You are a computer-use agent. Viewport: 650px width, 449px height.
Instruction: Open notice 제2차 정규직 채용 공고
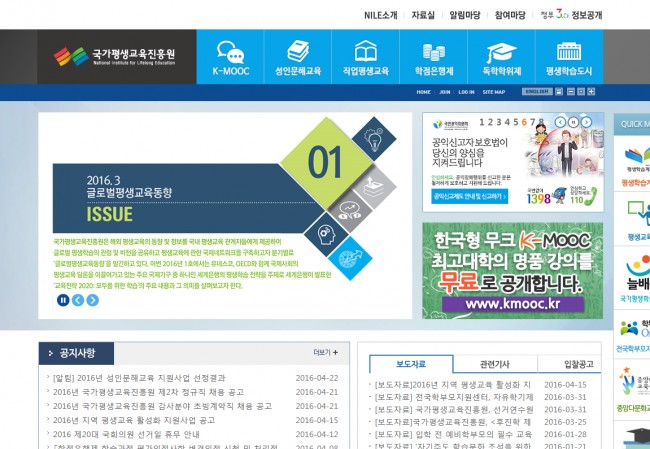point(148,392)
